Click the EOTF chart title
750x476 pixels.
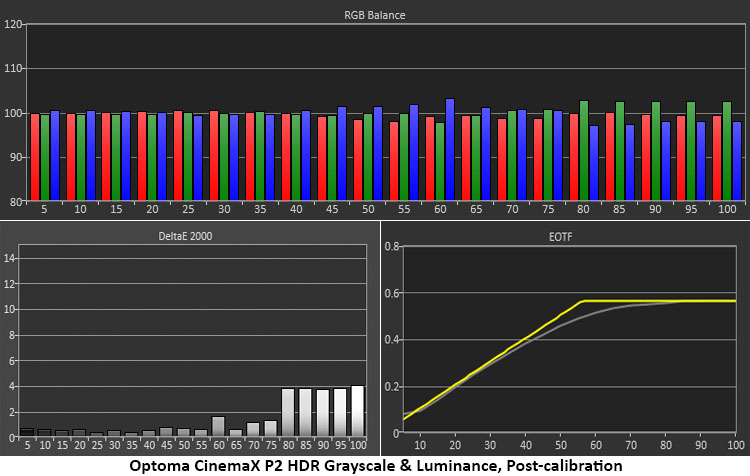click(x=565, y=236)
